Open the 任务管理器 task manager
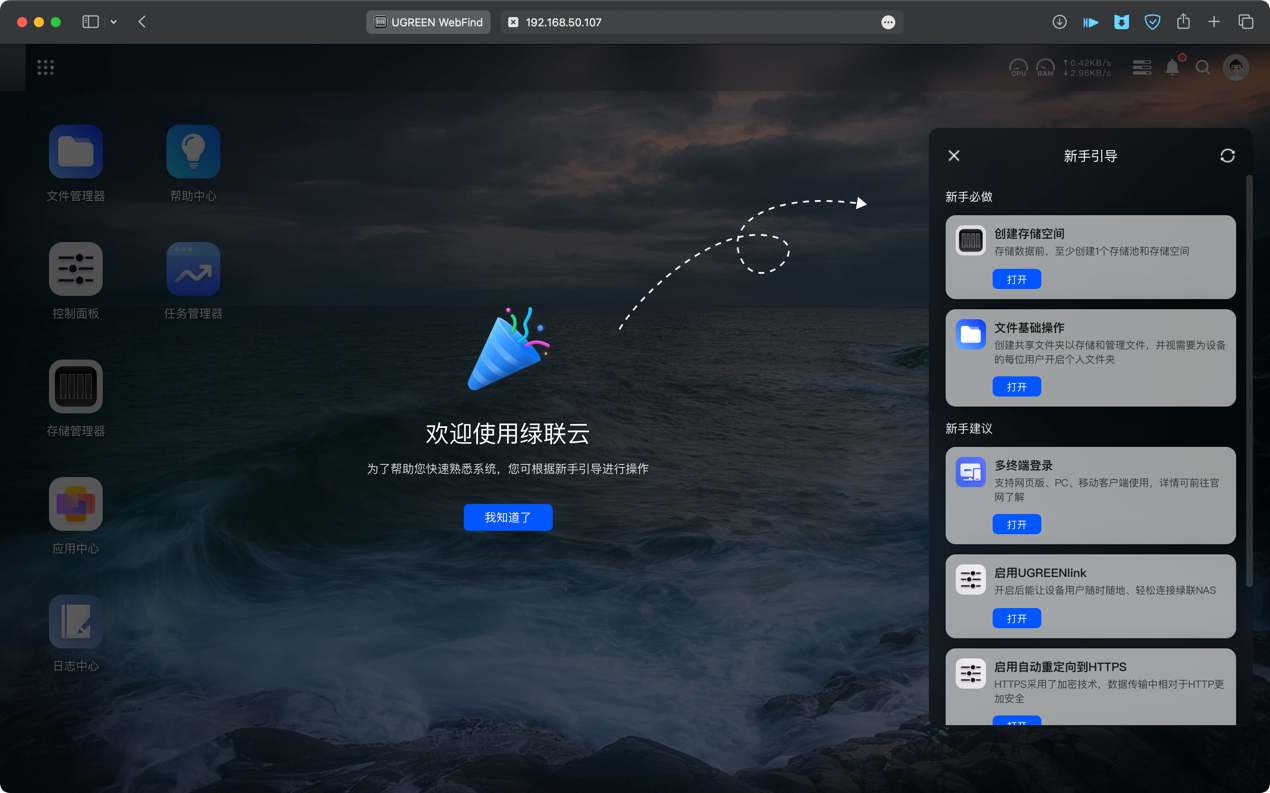The image size is (1270, 793). [193, 269]
